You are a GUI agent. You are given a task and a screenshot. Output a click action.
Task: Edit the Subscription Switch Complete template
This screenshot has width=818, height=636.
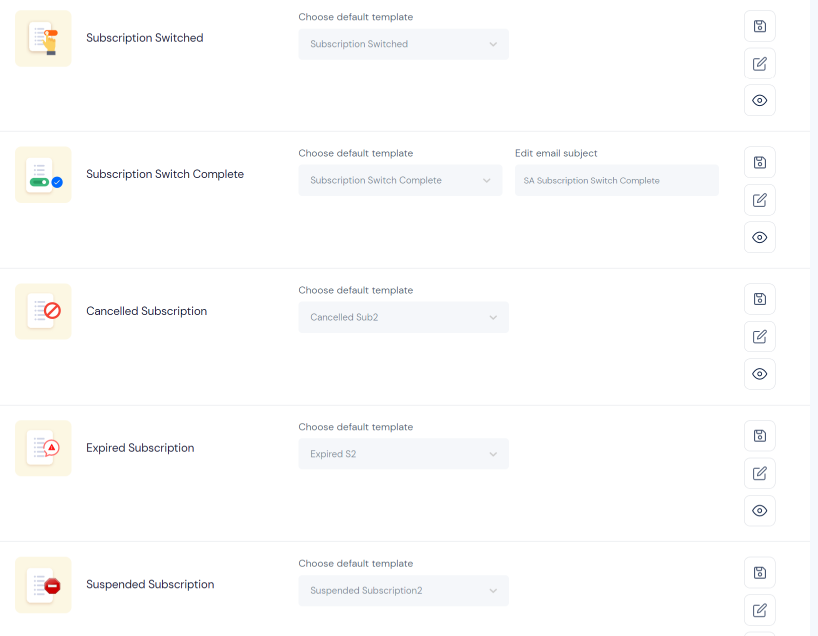(x=760, y=200)
